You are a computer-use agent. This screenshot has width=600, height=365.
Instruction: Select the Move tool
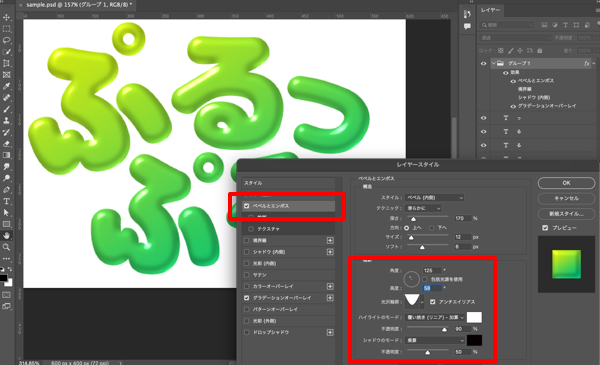point(7,17)
